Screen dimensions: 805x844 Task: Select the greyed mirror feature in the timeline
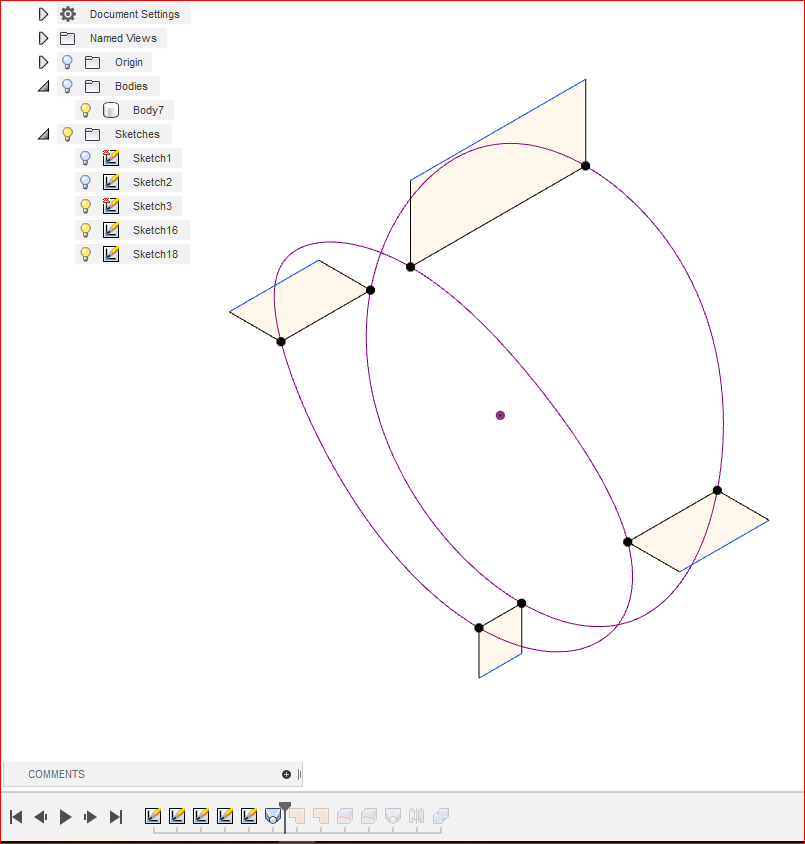click(x=417, y=816)
